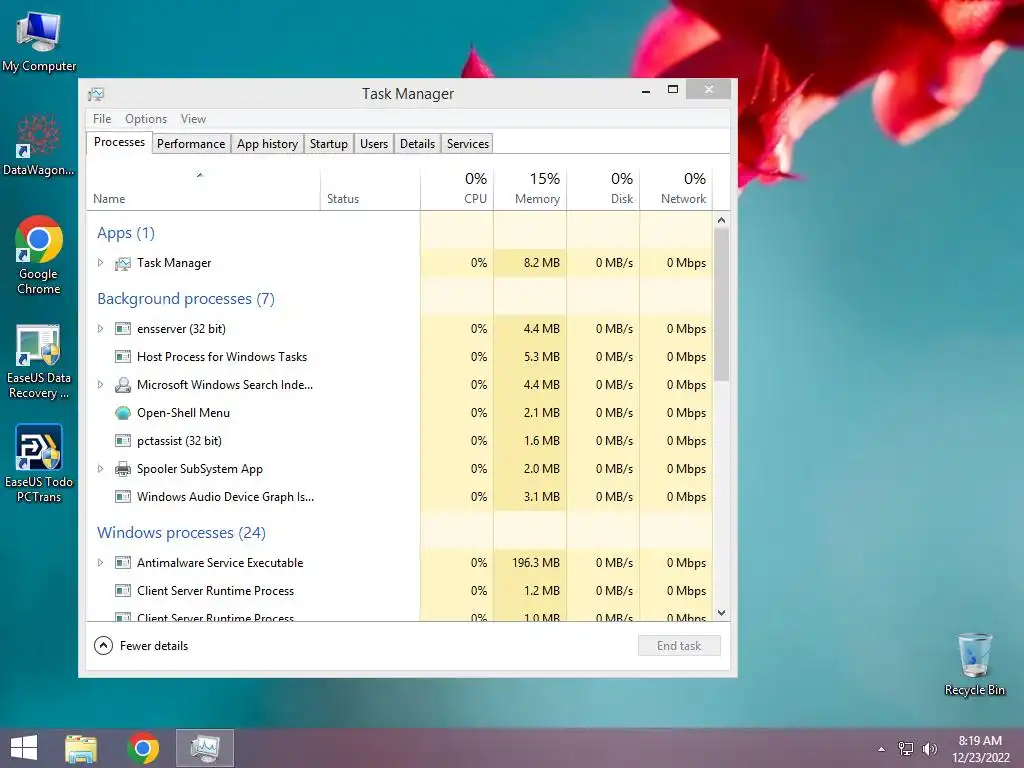
Task: Click the 3.1 MB memory value
Action: coord(542,497)
